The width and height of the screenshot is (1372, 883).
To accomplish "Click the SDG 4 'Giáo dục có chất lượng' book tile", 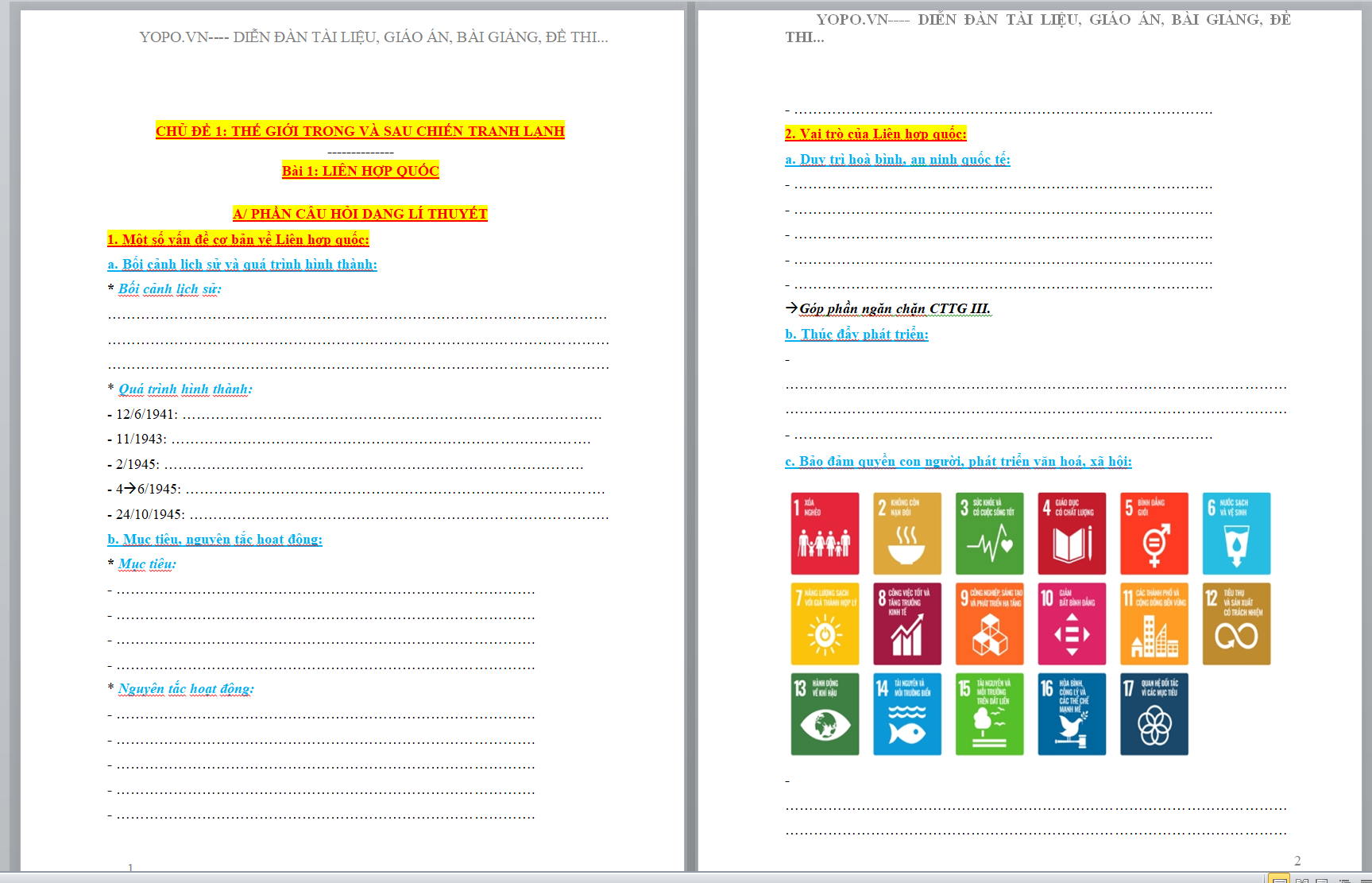I will 1072,533.
